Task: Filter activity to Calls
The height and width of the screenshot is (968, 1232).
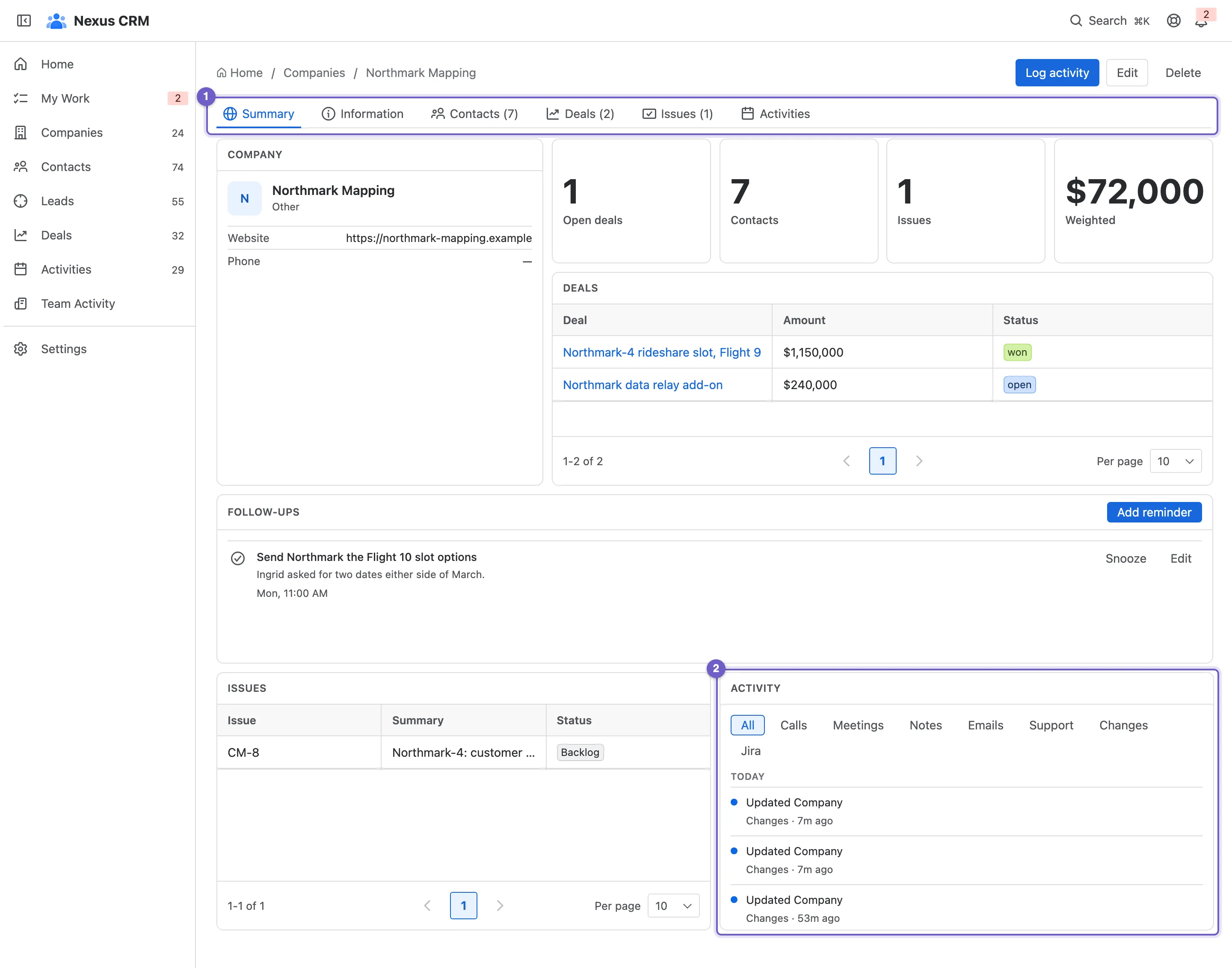Action: pyautogui.click(x=793, y=725)
